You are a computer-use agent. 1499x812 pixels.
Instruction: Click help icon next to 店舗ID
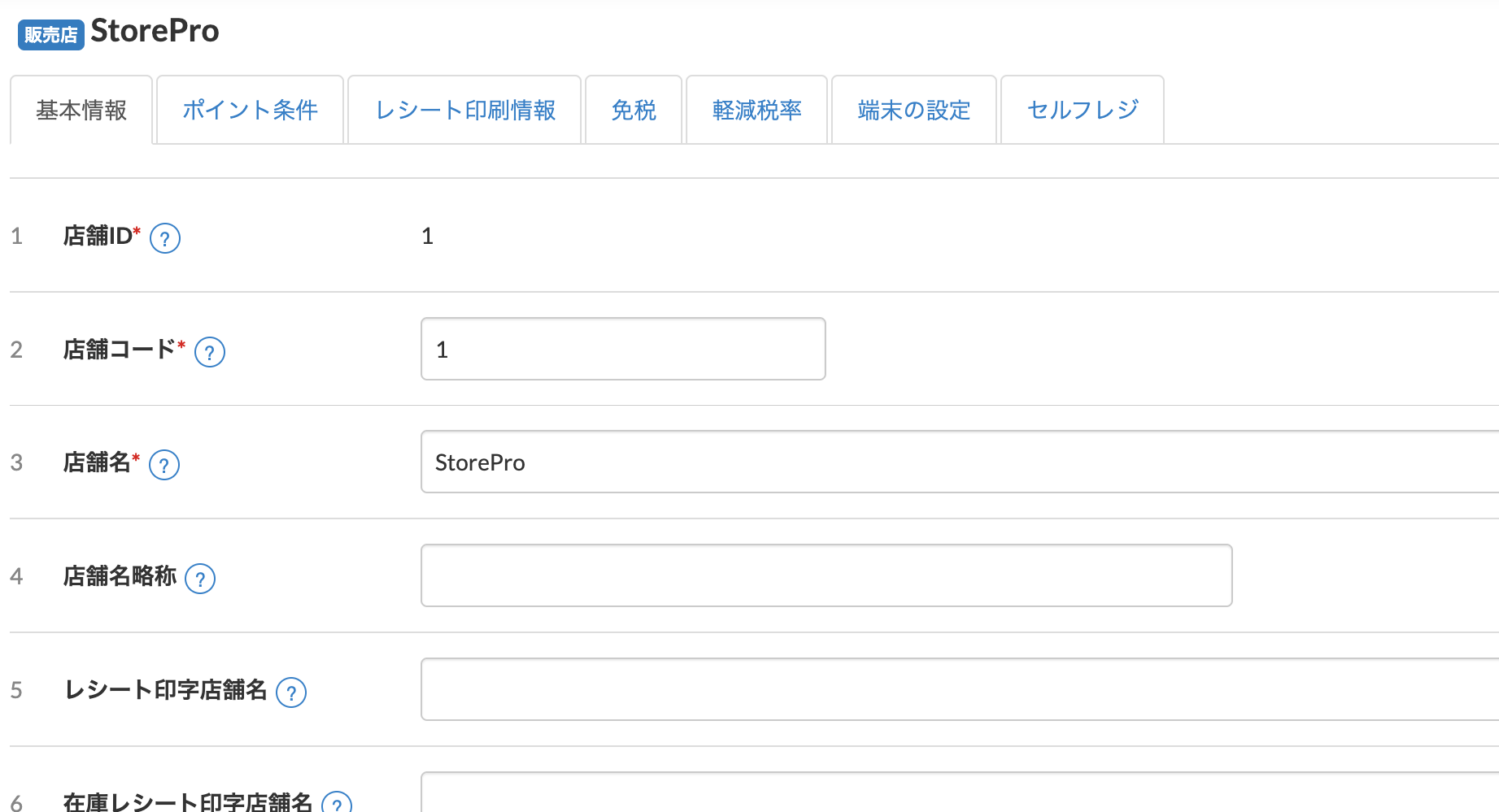click(x=165, y=238)
